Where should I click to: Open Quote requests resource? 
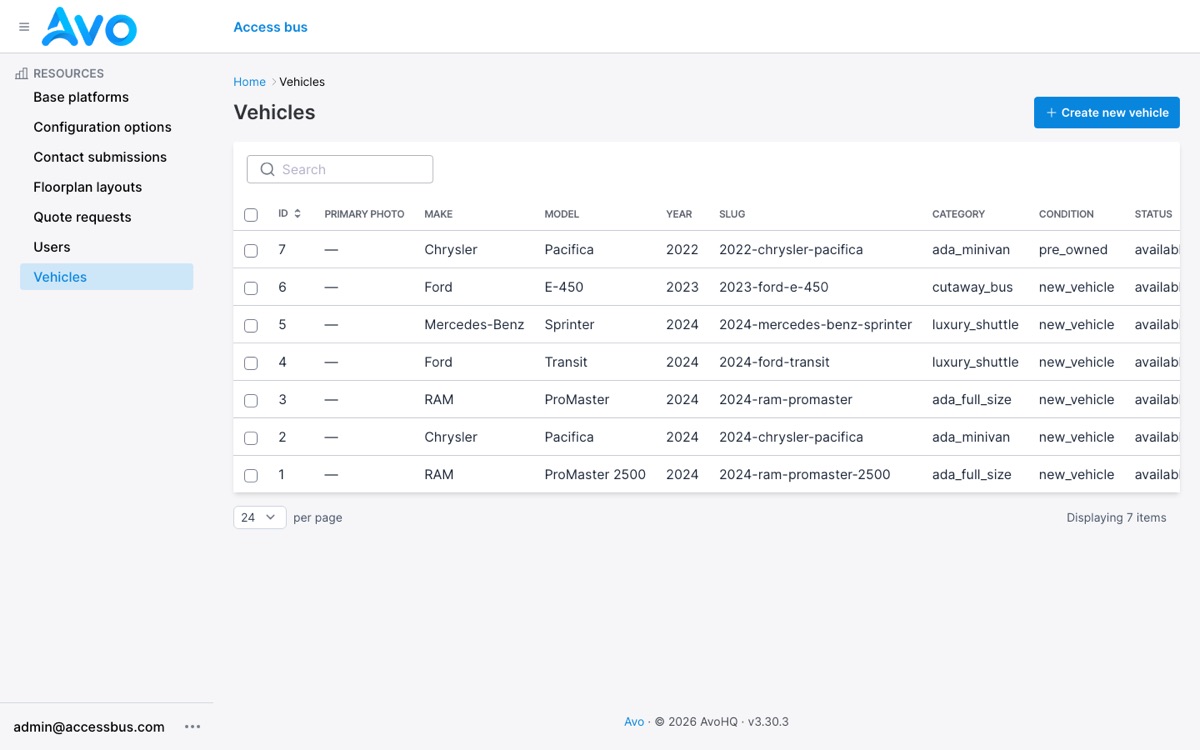pos(82,217)
